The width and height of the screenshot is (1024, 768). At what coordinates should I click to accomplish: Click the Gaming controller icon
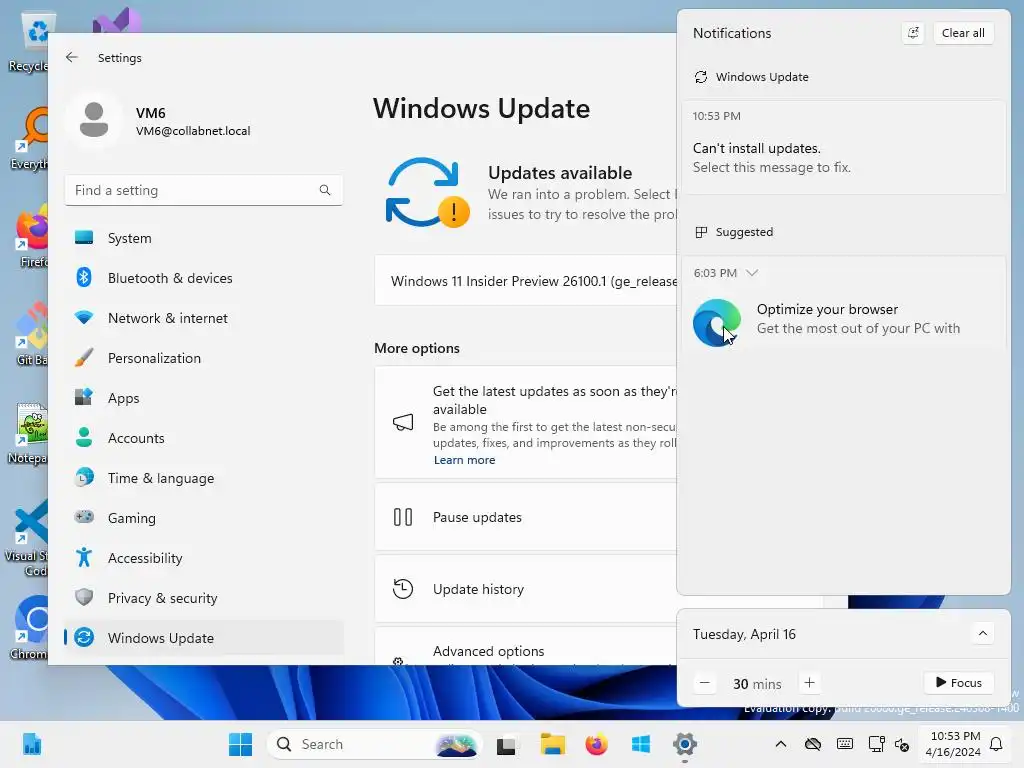pyautogui.click(x=84, y=517)
